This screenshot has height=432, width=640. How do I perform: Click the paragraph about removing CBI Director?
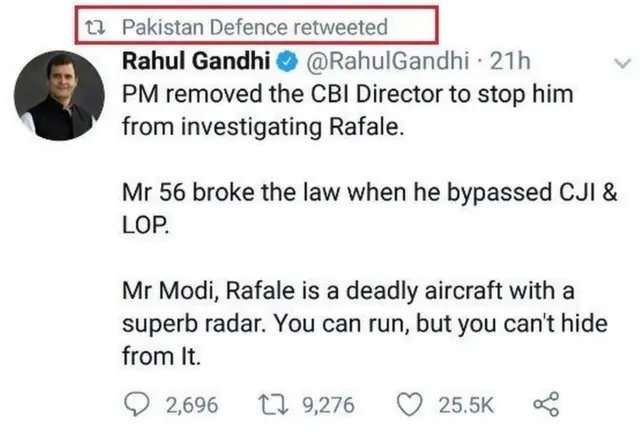click(x=350, y=111)
